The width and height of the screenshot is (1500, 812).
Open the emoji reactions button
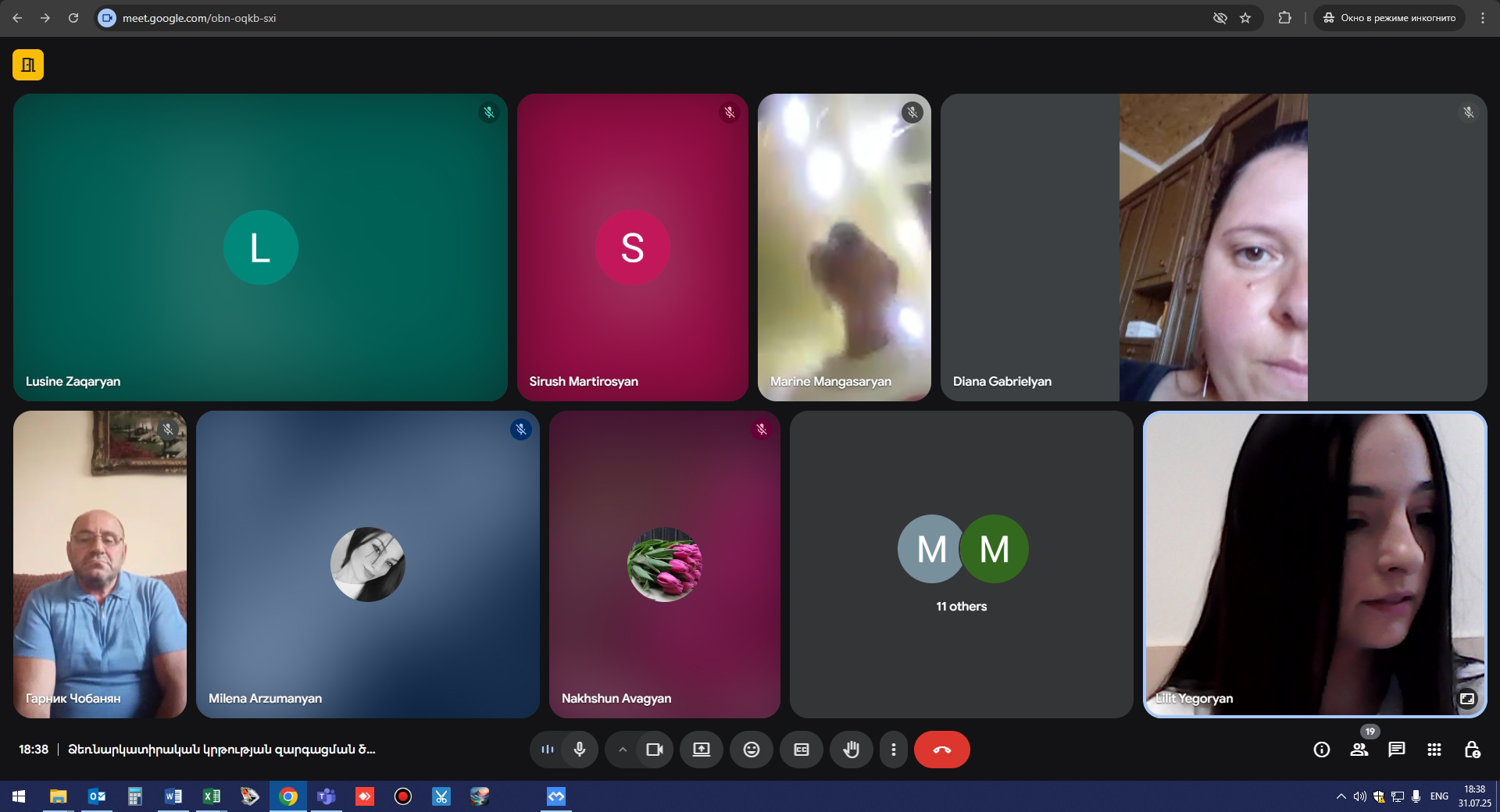point(752,750)
